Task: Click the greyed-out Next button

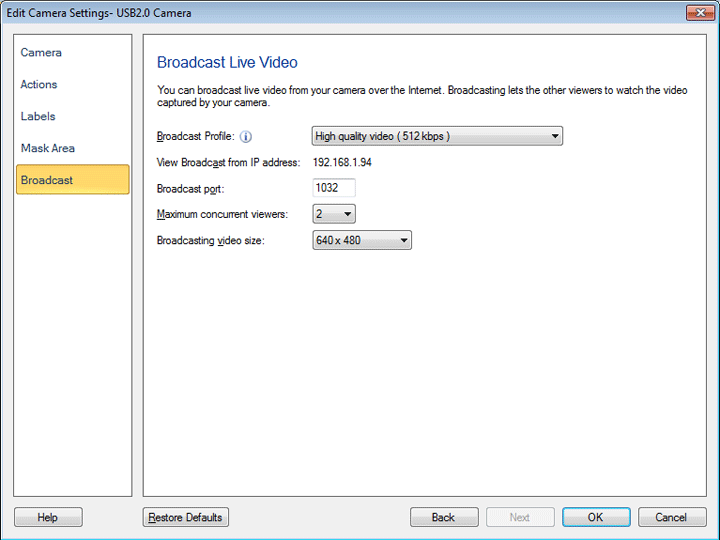Action: (520, 518)
